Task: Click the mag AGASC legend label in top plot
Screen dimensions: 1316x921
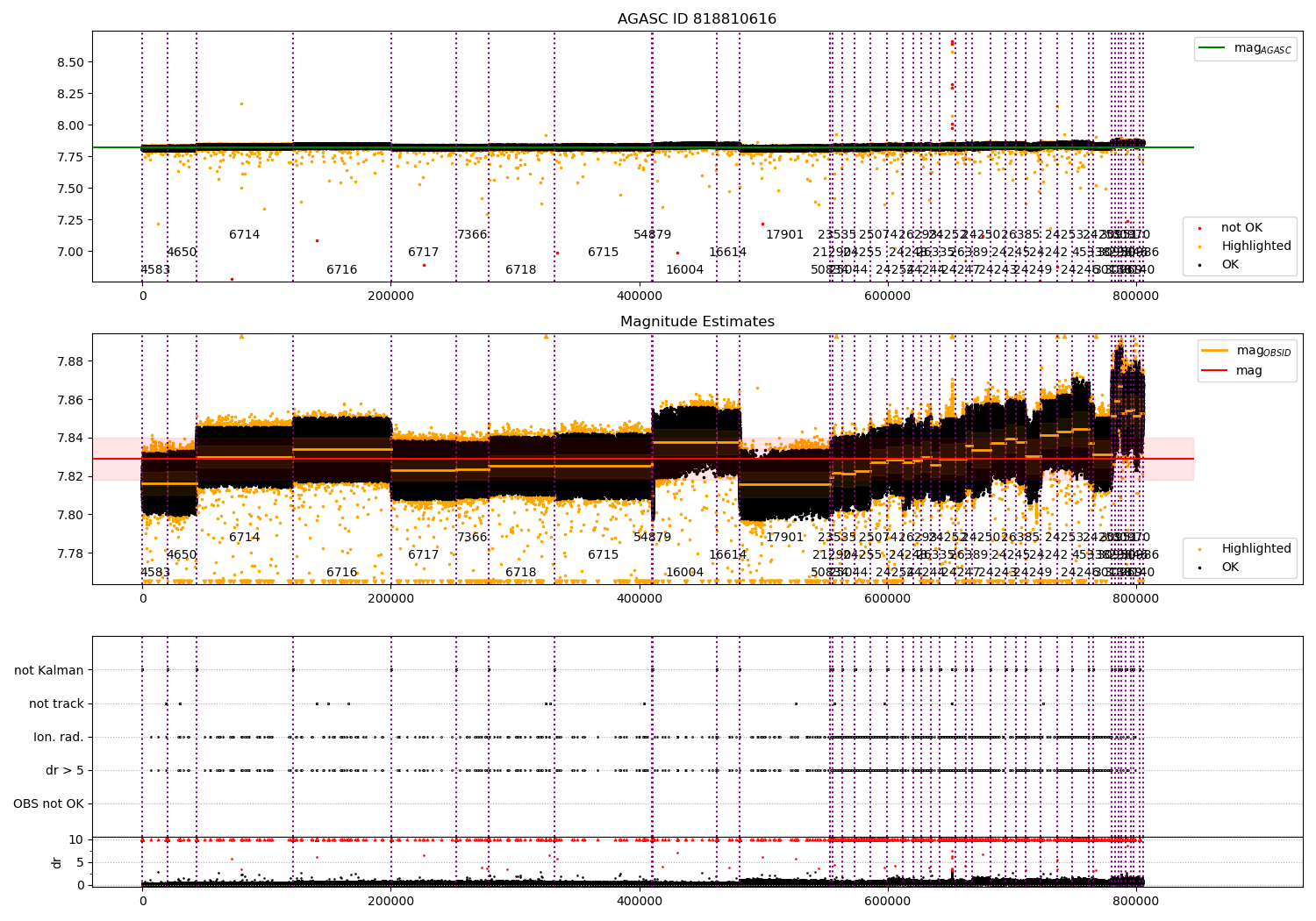Action: point(1262,48)
